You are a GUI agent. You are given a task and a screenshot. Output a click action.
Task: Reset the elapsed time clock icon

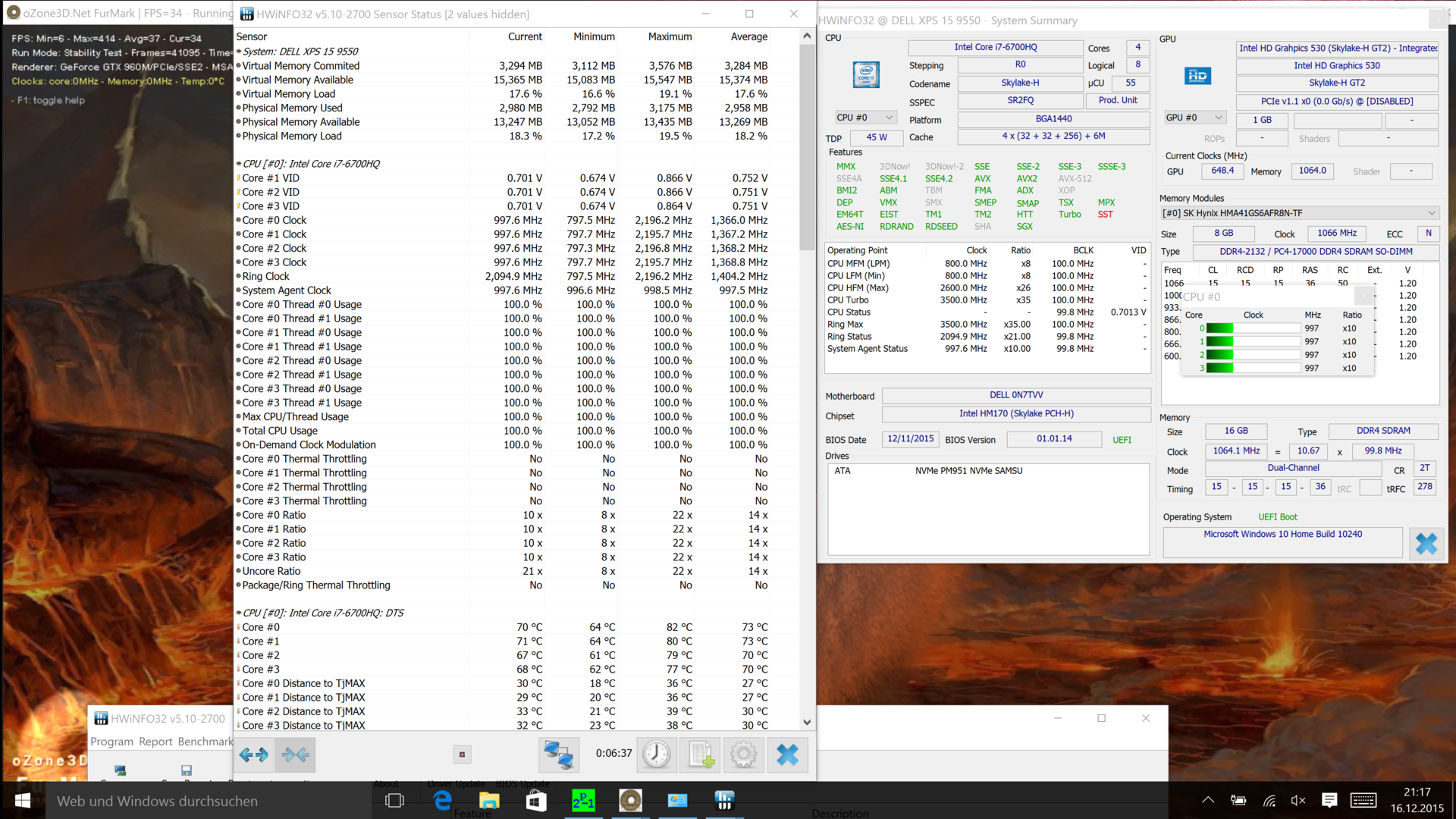tap(657, 755)
